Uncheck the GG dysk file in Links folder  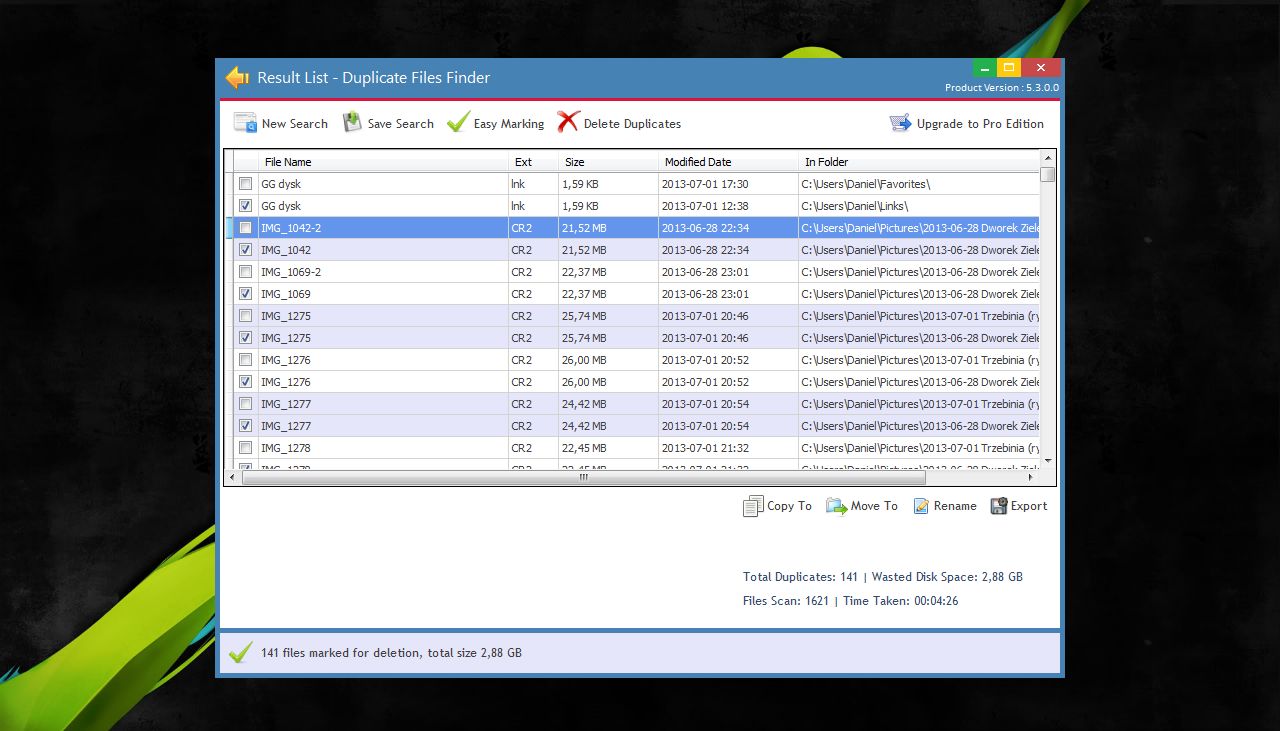coord(245,206)
